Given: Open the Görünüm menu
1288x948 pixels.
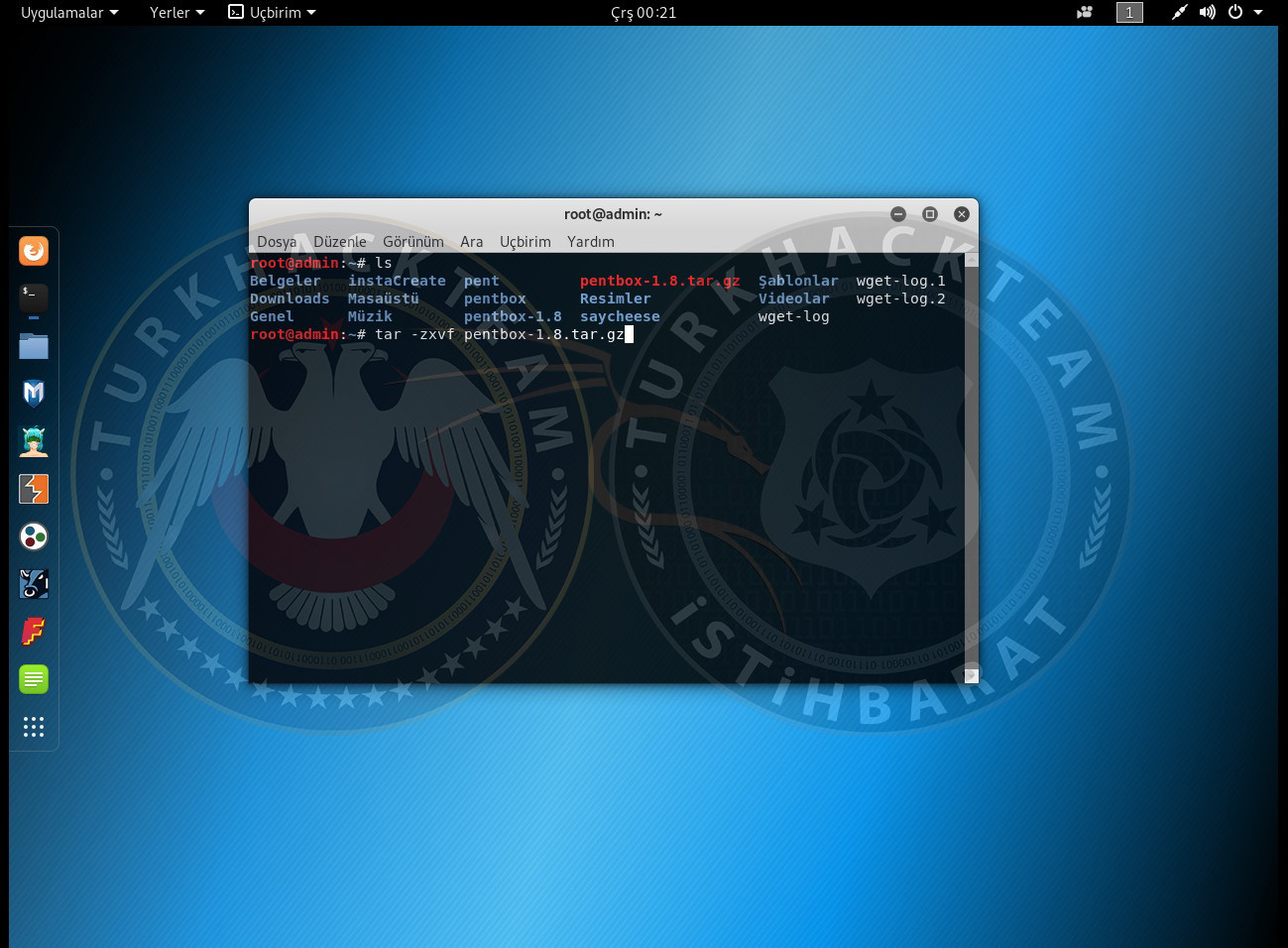Looking at the screenshot, I should (x=413, y=241).
